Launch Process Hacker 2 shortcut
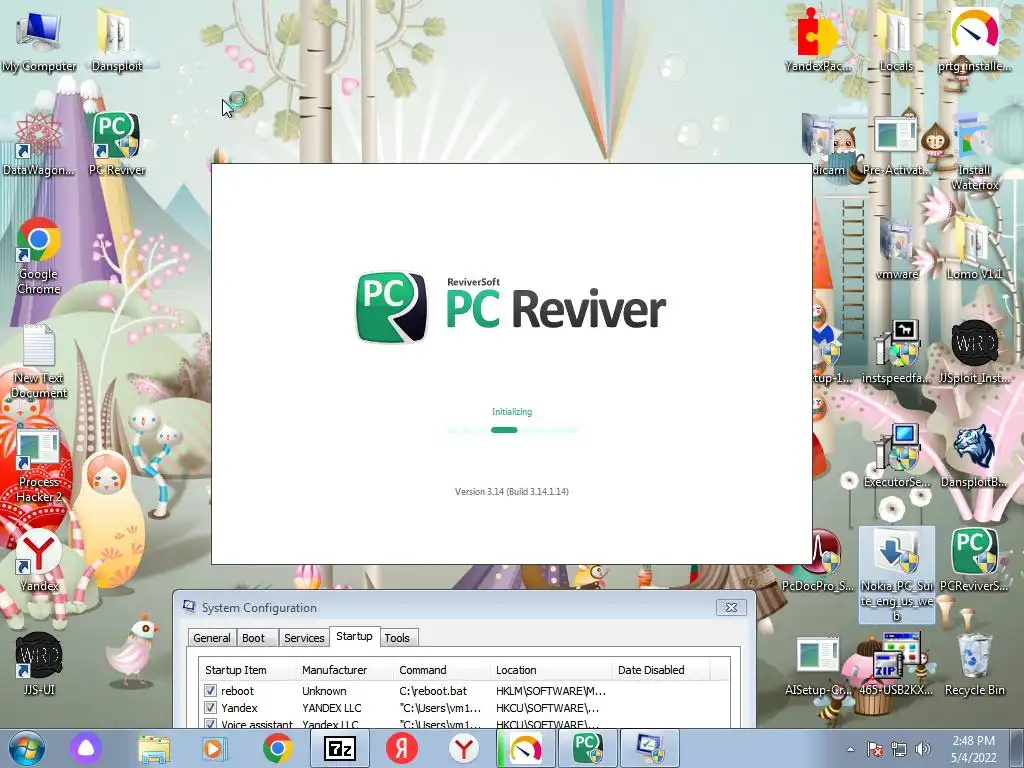This screenshot has width=1024, height=768. click(39, 465)
